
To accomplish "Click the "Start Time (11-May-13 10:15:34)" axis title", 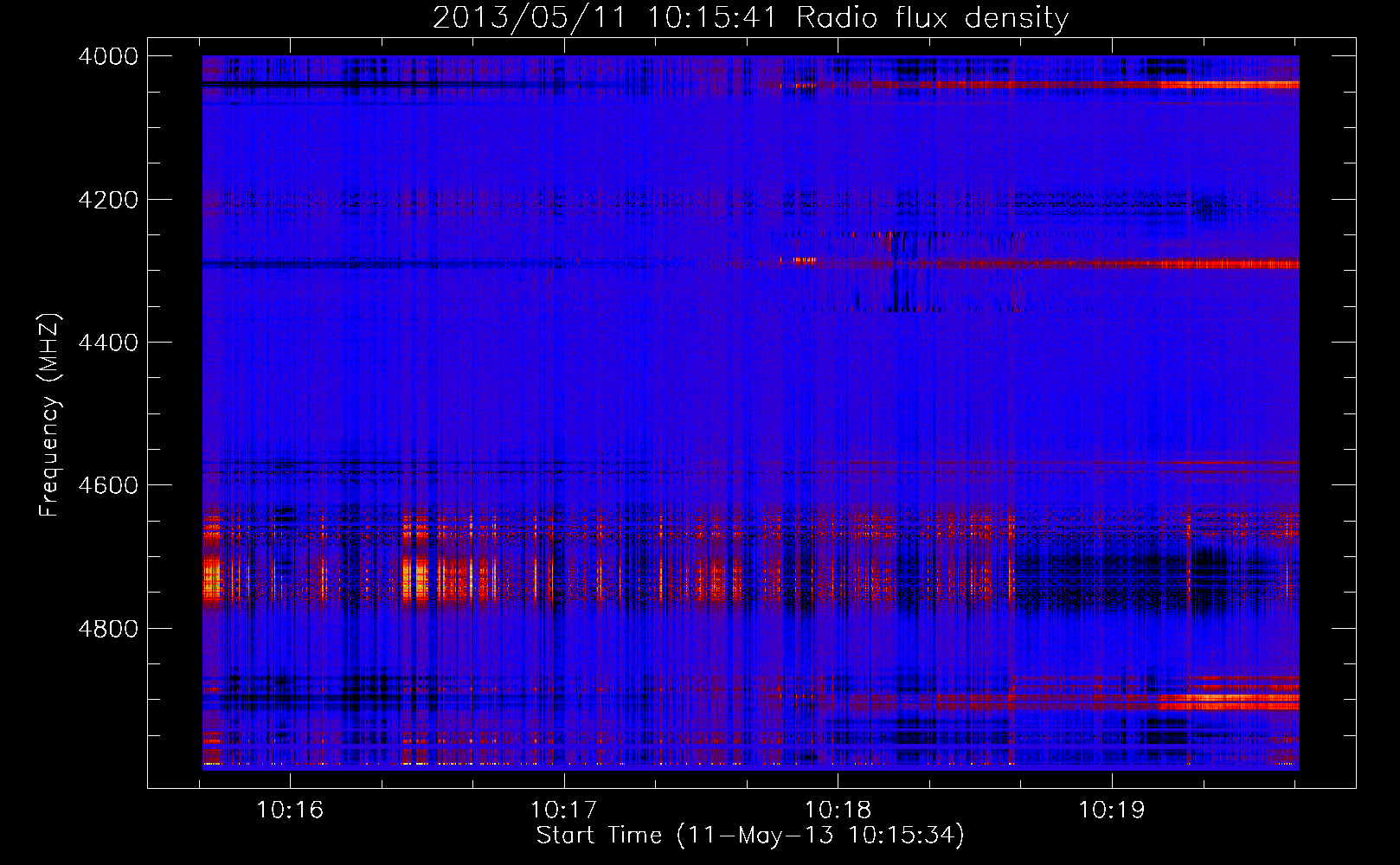I will coord(750,836).
